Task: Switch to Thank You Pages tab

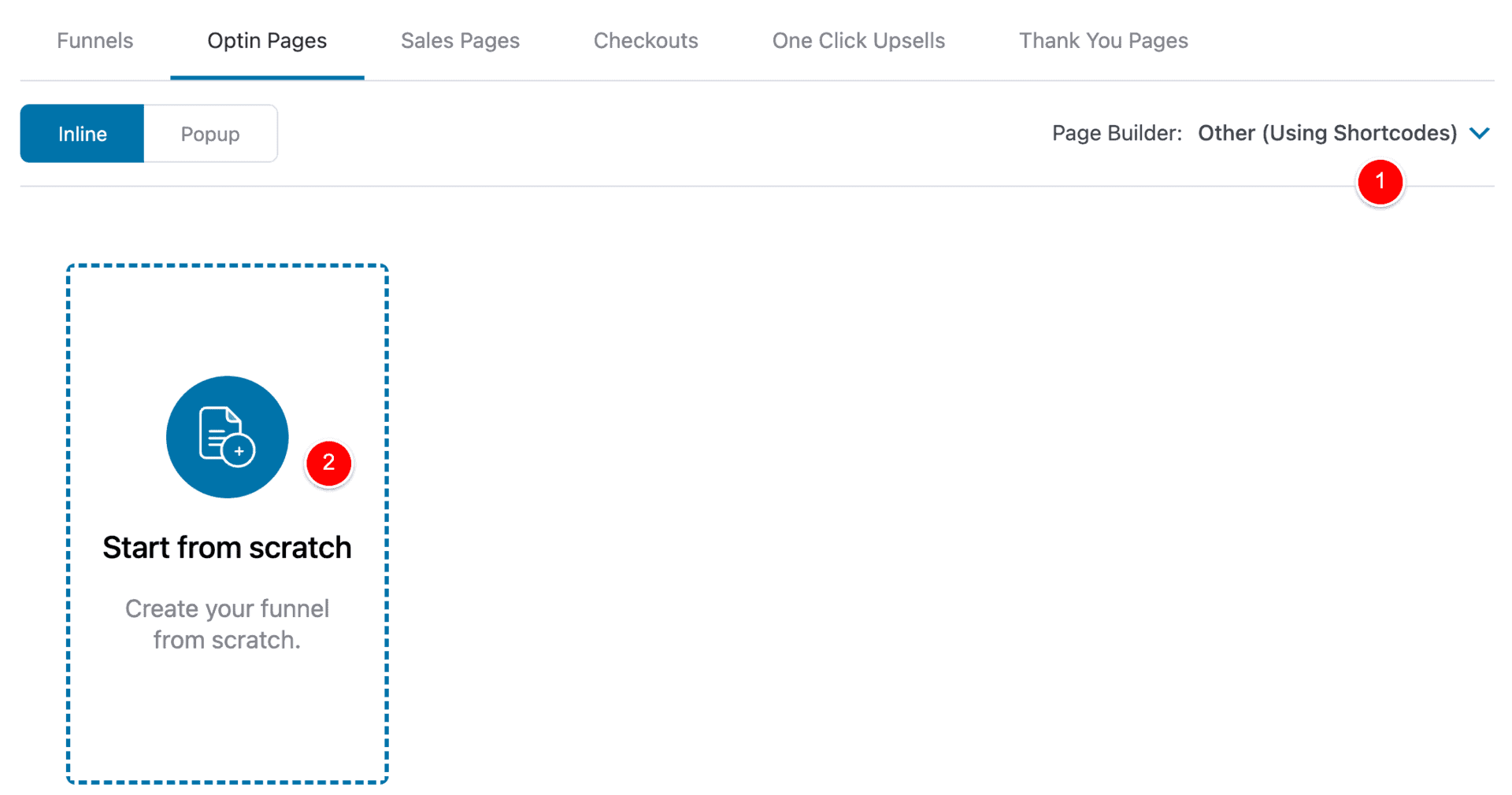Action: click(x=1103, y=40)
